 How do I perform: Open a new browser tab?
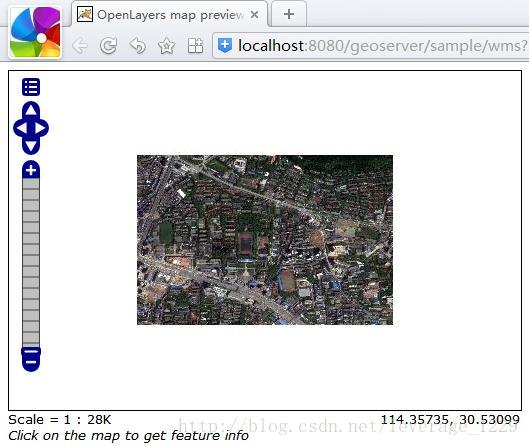coord(289,14)
